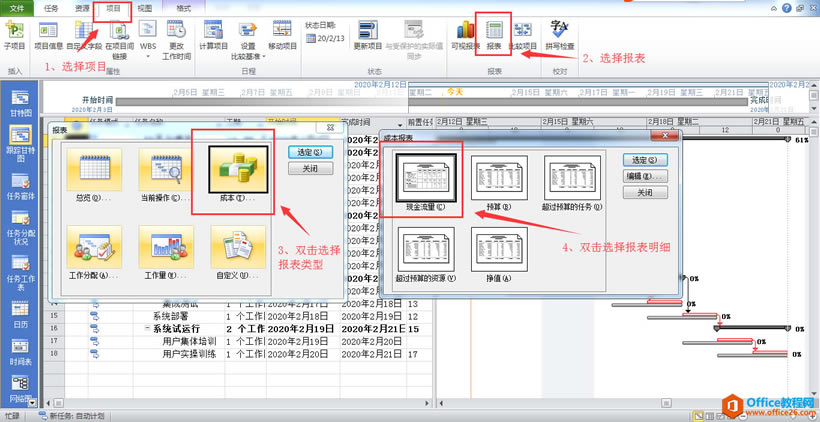Click the Gantt chart horizontal scrollbar
Viewport: 820px width, 422px height.
tap(621, 403)
